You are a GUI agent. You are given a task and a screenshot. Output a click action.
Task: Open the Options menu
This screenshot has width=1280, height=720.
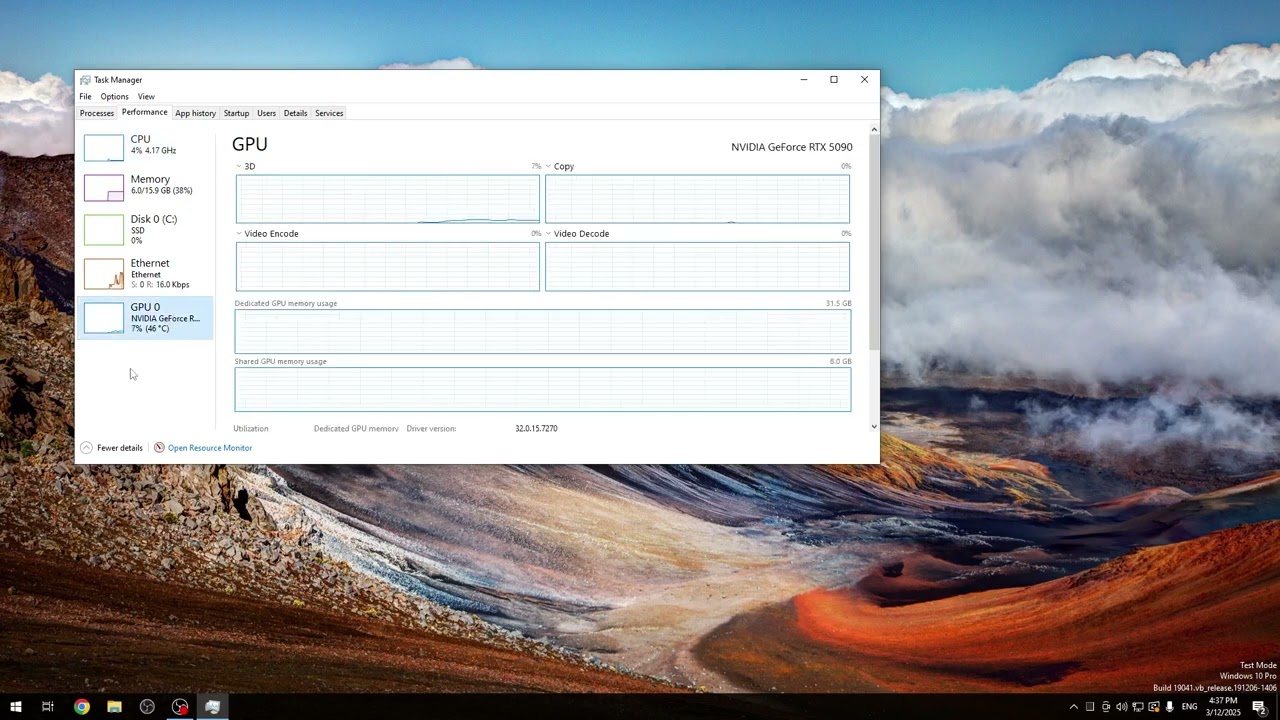pos(114,97)
